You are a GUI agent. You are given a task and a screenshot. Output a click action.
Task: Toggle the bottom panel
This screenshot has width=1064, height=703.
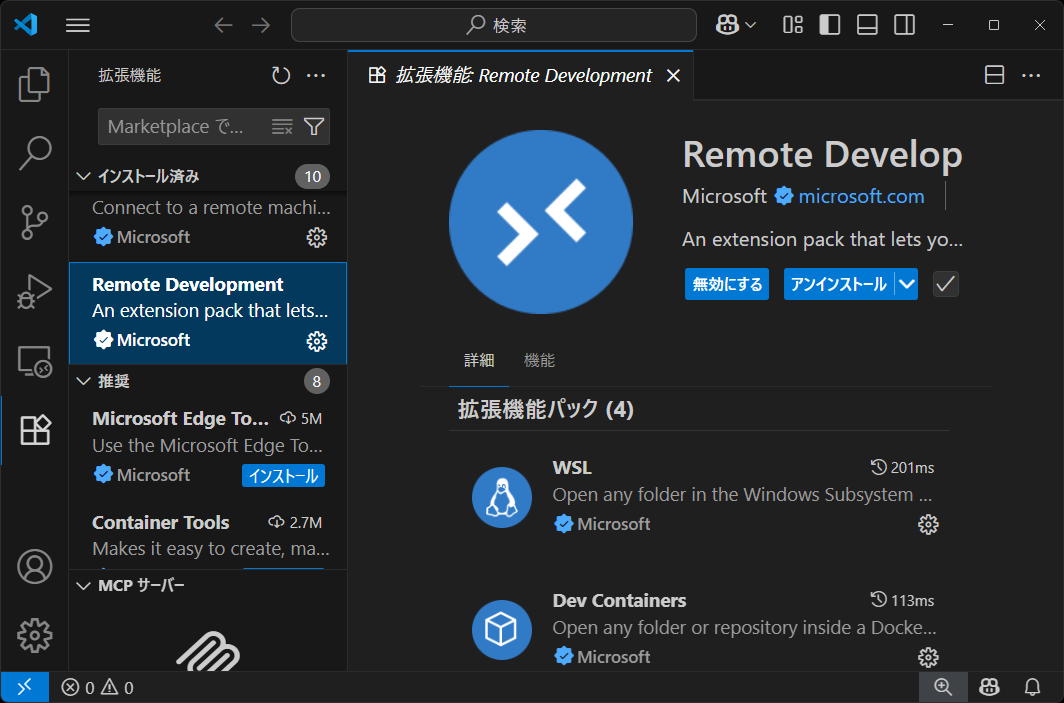click(x=867, y=25)
